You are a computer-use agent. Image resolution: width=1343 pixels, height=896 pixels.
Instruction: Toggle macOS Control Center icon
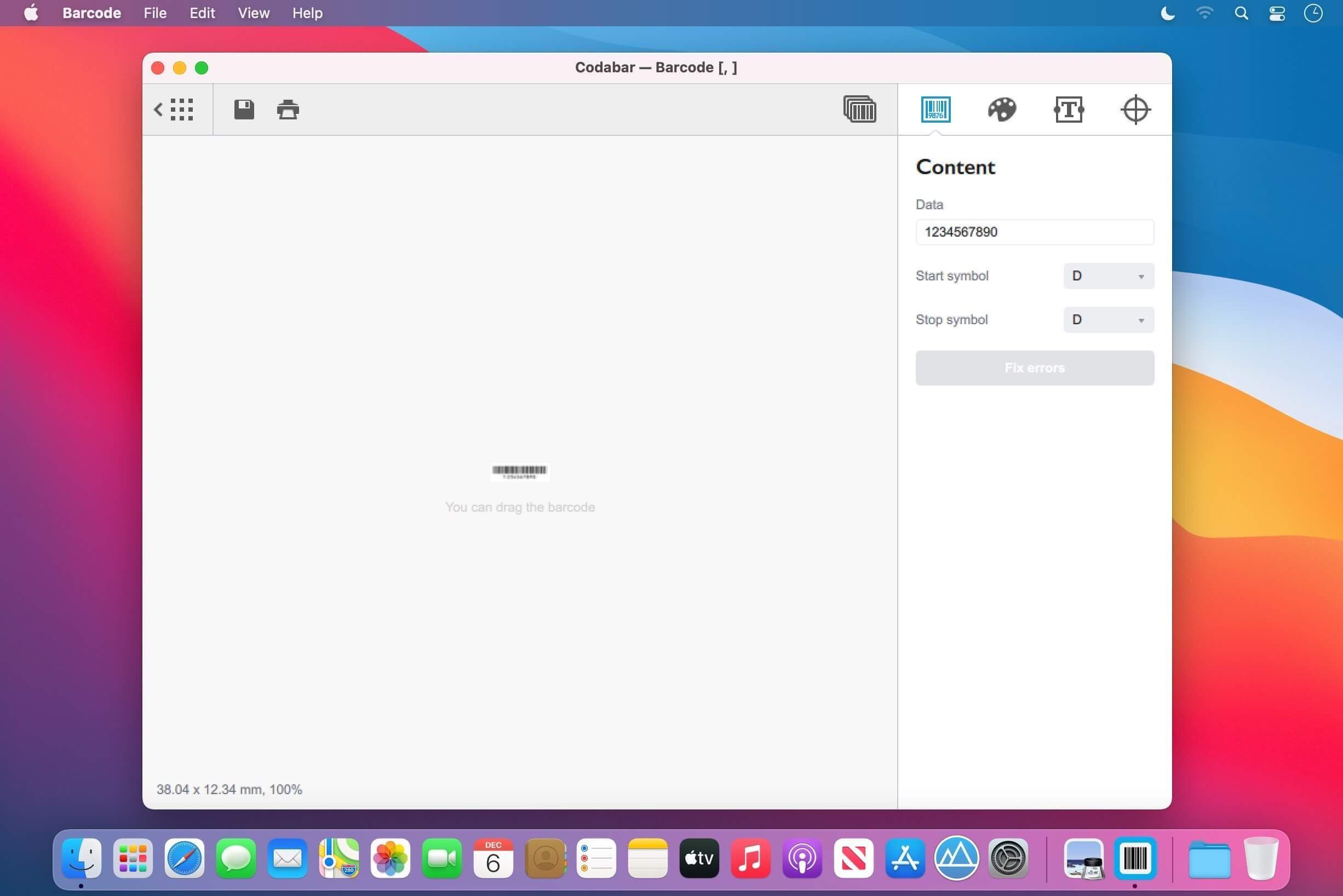pos(1277,13)
